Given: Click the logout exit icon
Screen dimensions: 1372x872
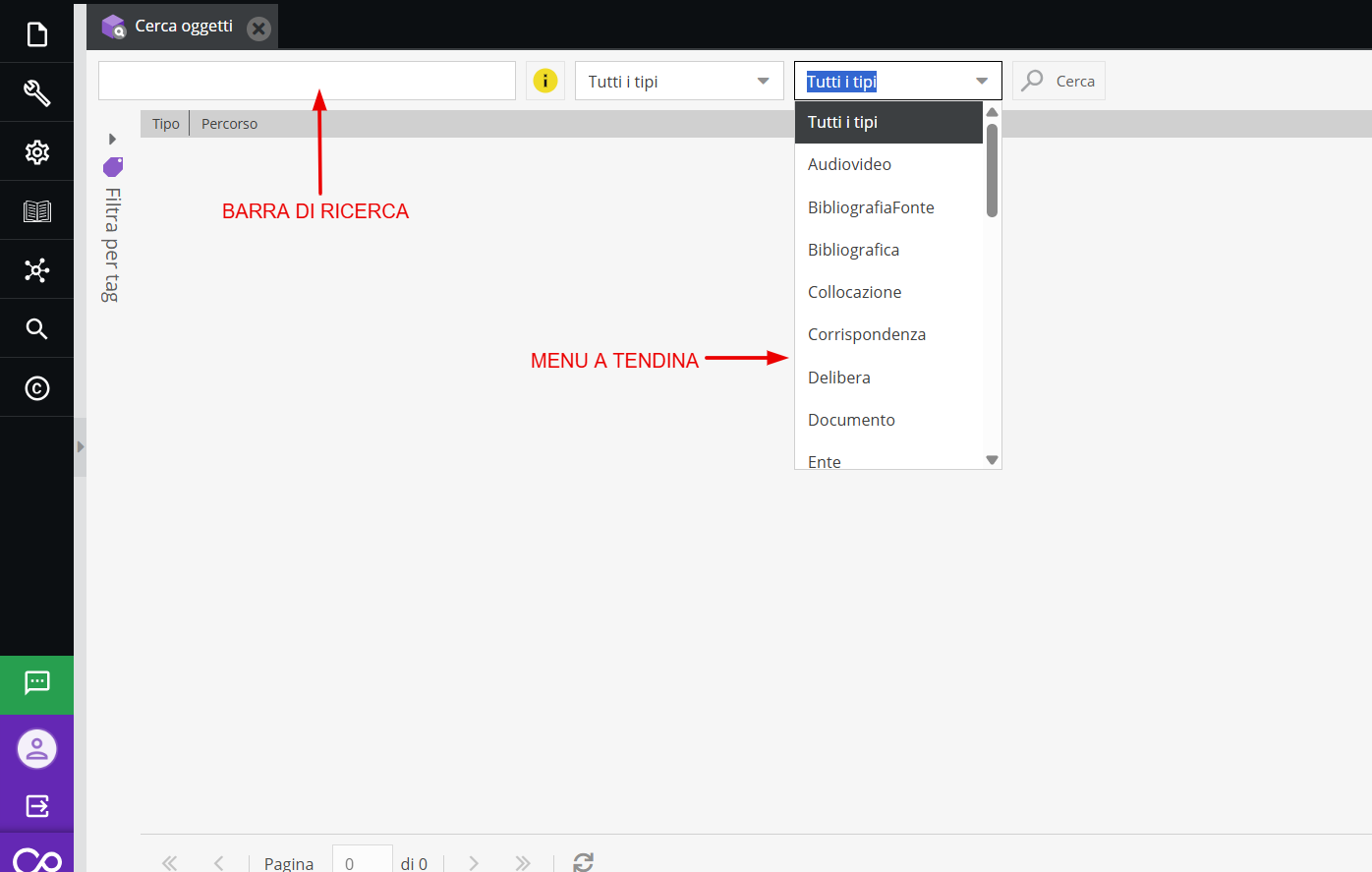Looking at the screenshot, I should coord(36,806).
